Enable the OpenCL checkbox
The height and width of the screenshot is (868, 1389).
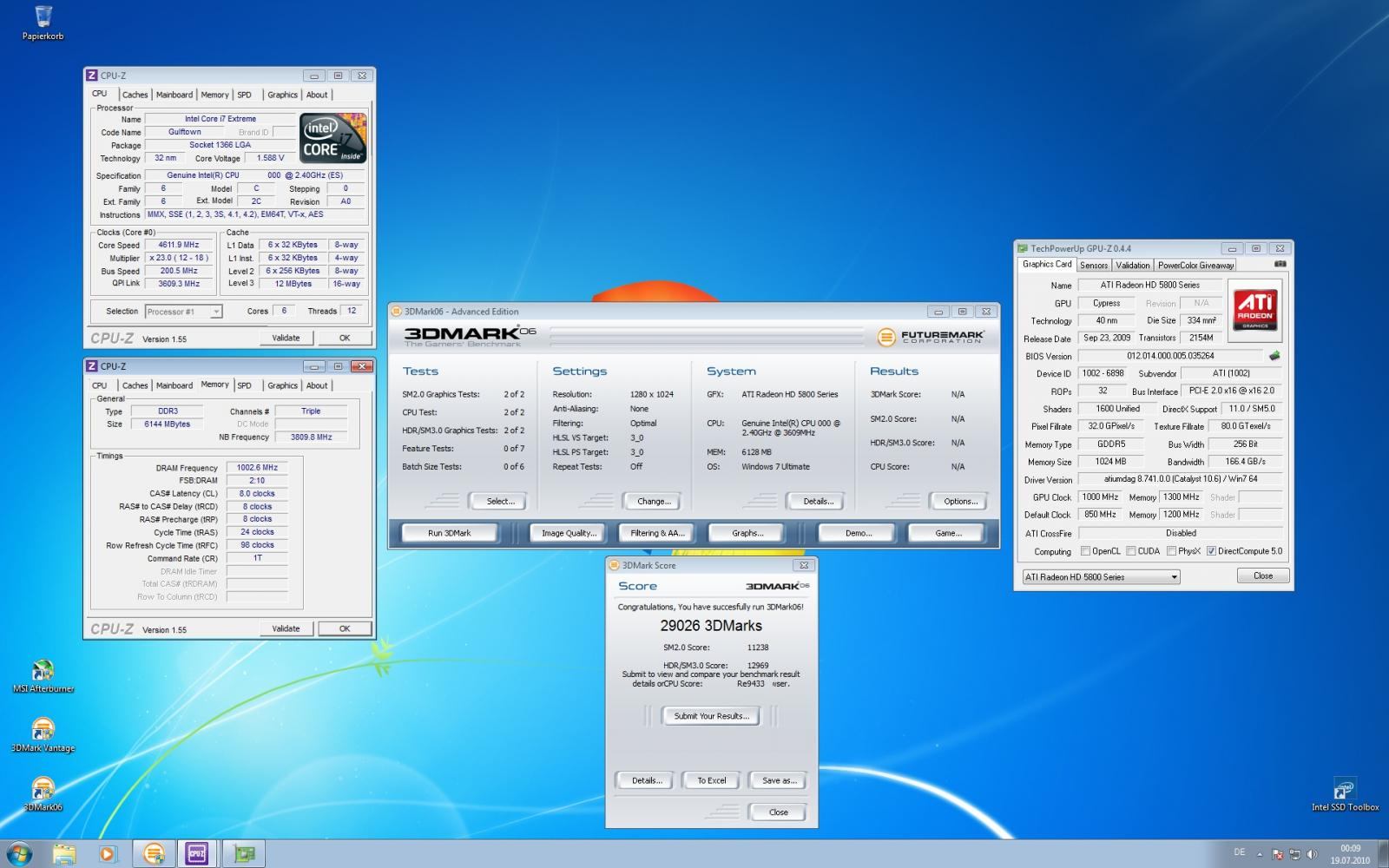[1085, 551]
